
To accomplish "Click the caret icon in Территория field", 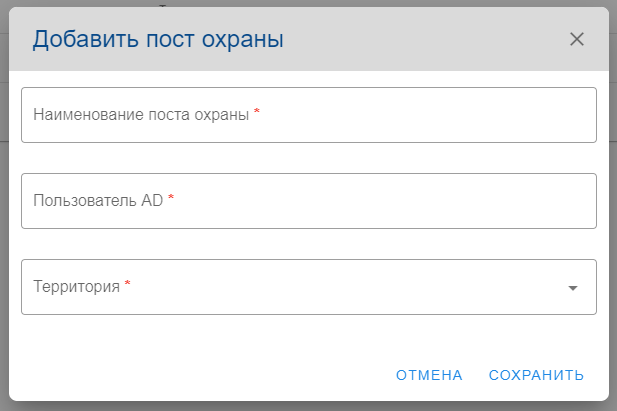I will [x=573, y=288].
